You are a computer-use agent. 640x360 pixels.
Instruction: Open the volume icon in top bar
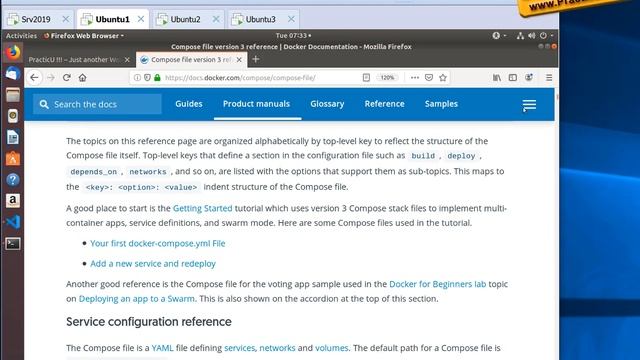531,36
